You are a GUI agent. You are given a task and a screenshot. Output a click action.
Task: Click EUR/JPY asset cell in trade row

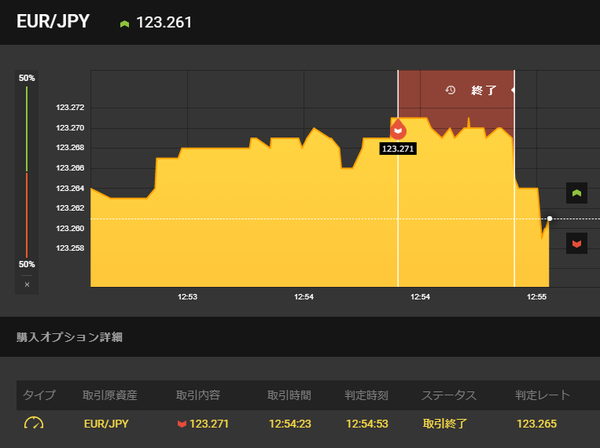point(106,424)
